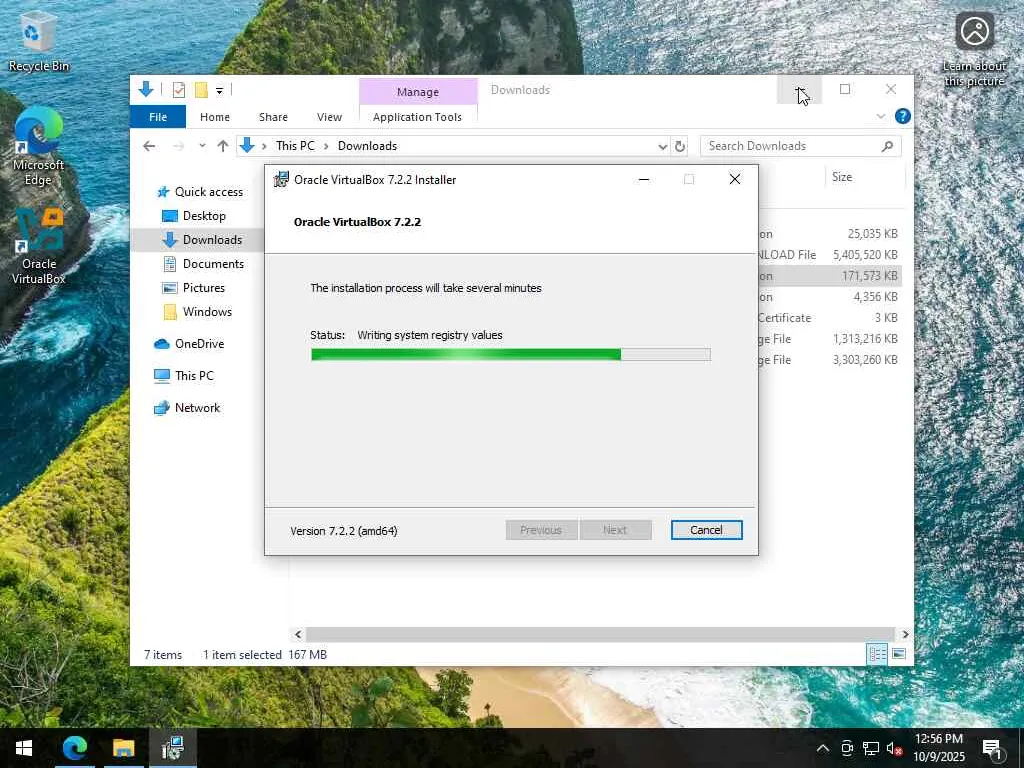Screen dimensions: 1024x768
Task: Go up one folder level
Action: pyautogui.click(x=223, y=146)
